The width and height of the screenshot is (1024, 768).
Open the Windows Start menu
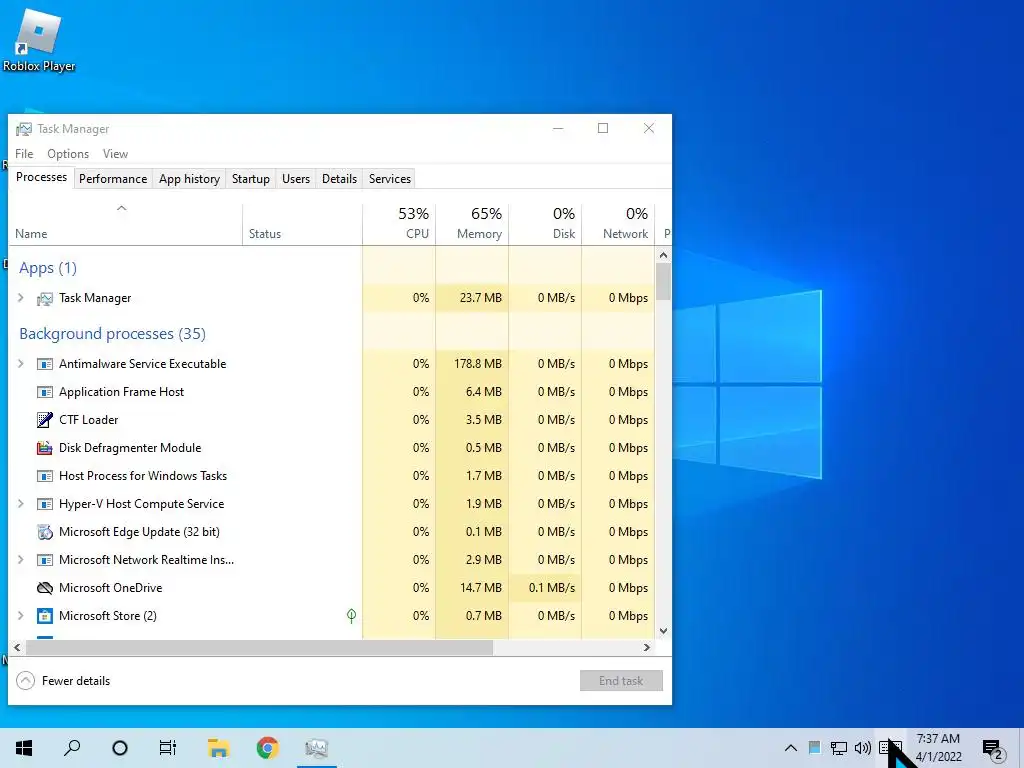pos(24,748)
